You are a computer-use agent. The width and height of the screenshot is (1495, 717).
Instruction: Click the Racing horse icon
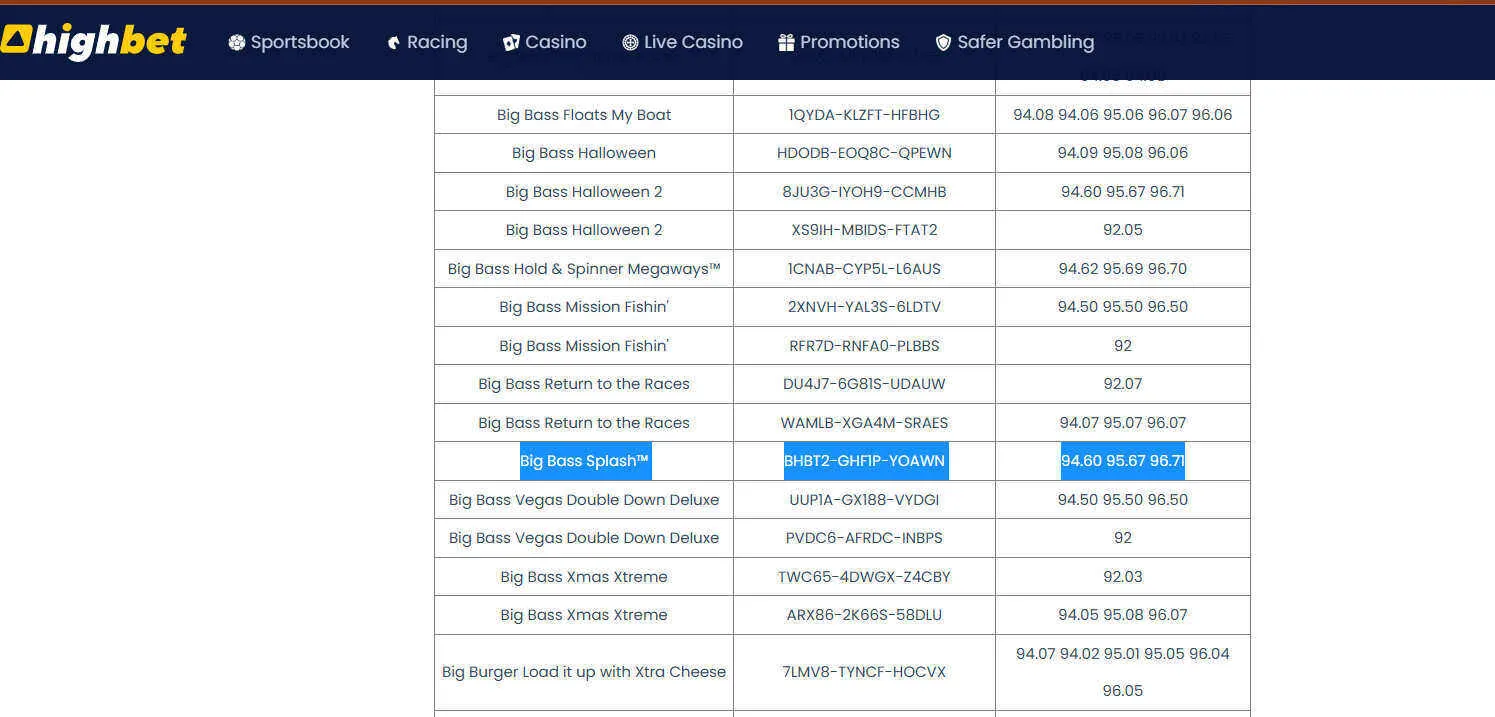point(394,42)
